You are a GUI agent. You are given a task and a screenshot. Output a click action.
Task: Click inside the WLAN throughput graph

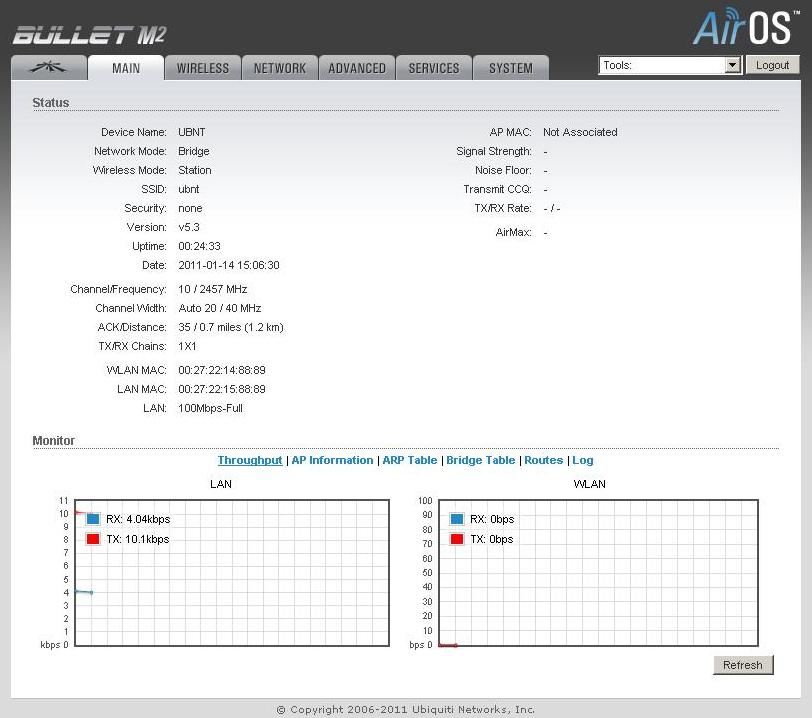click(598, 573)
